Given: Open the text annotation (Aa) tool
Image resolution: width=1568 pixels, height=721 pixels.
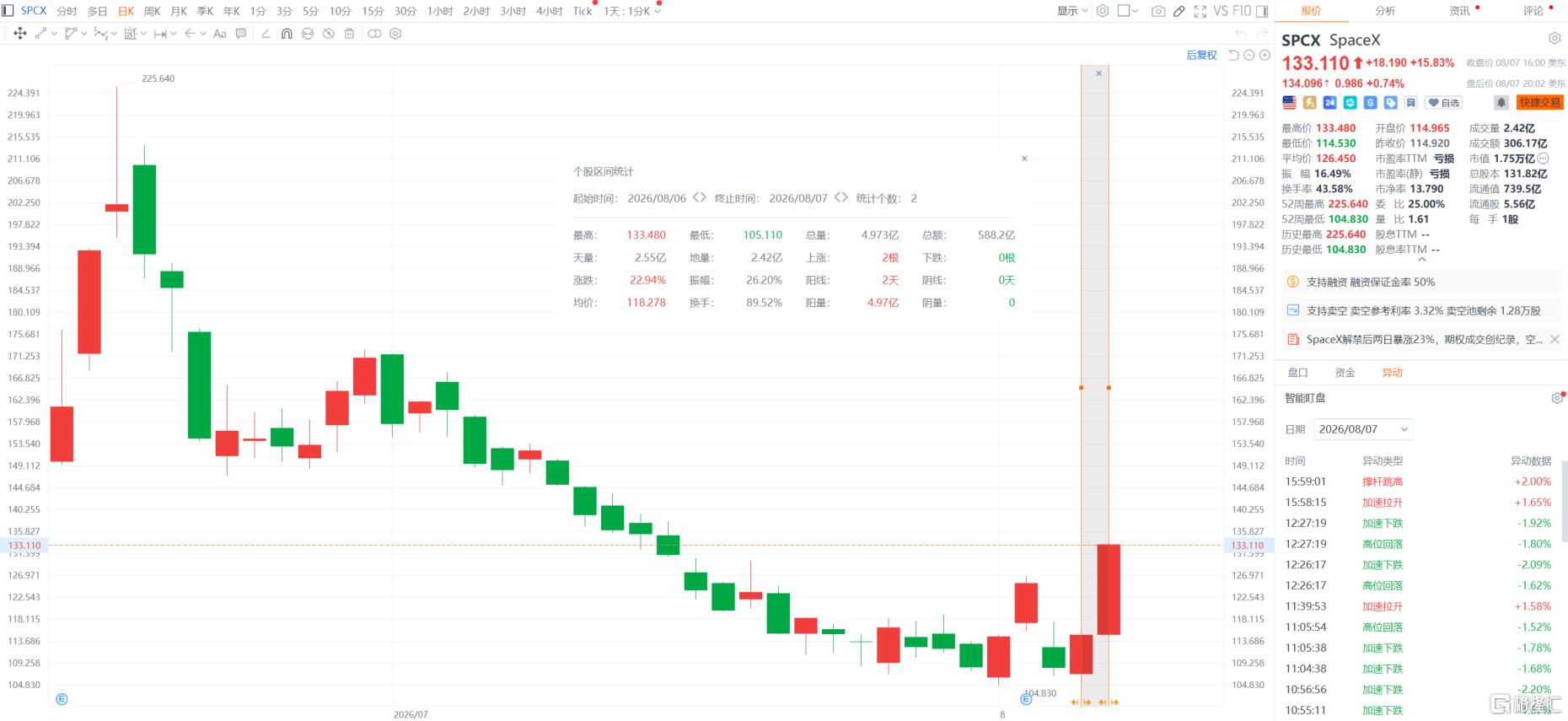Looking at the screenshot, I should (x=220, y=34).
